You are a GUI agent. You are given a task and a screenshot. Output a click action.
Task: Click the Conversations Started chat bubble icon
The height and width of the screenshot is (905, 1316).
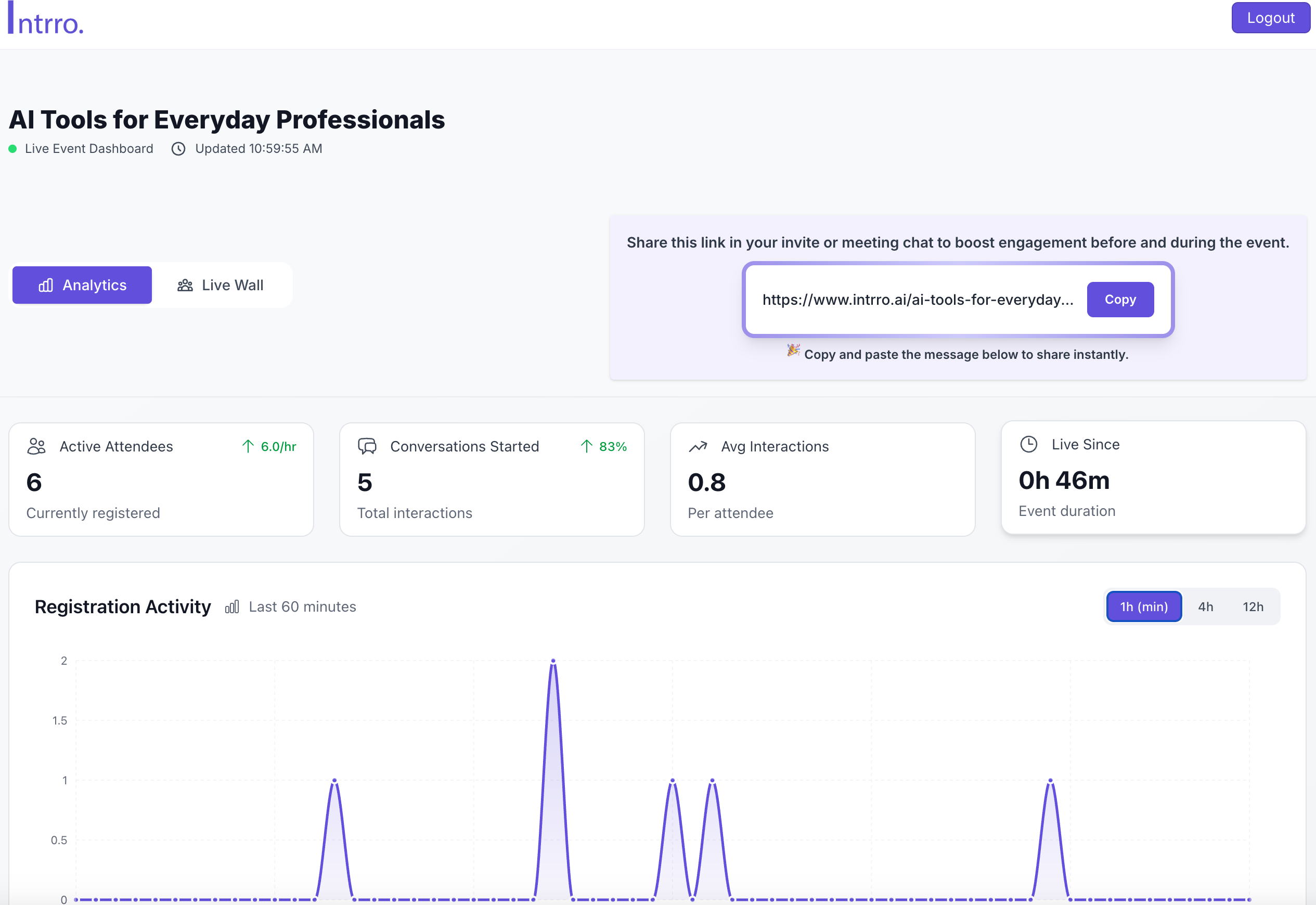point(367,446)
